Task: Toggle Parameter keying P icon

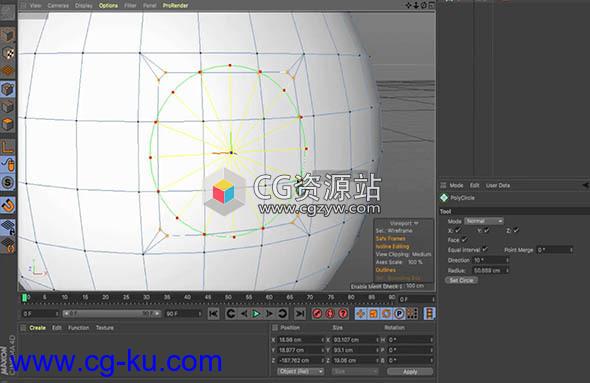Action: (399, 313)
